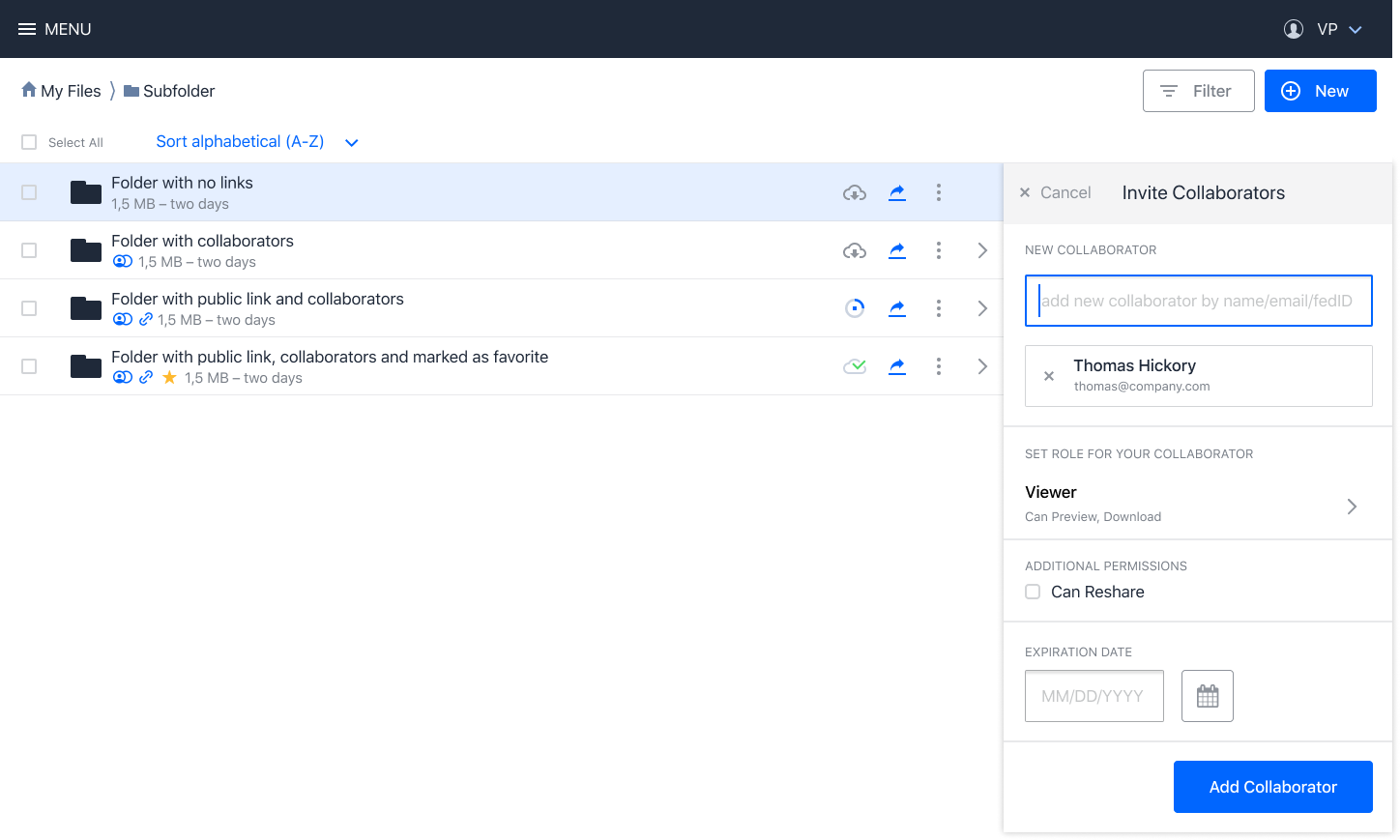This screenshot has height=840, width=1400.
Task: Go to My Files breadcrumb
Action: 61,91
